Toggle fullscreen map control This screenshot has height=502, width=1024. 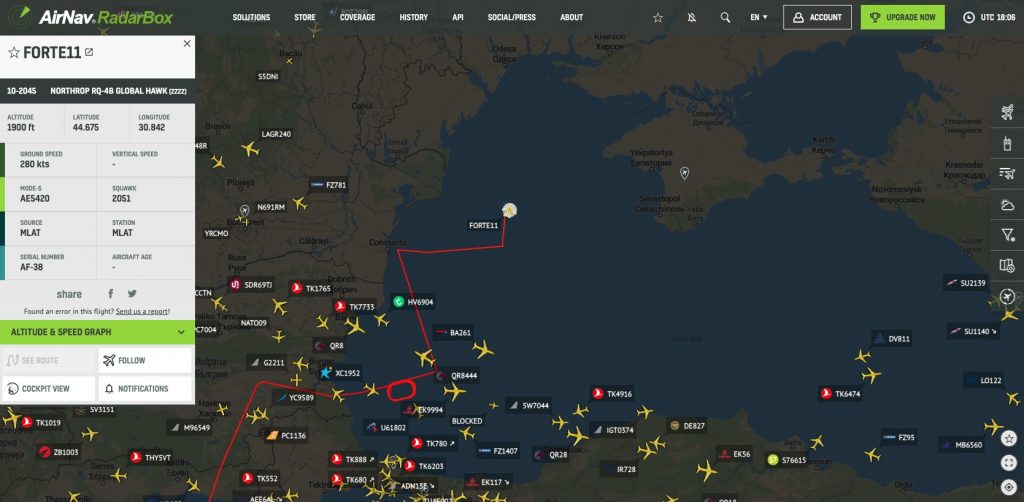click(1010, 462)
